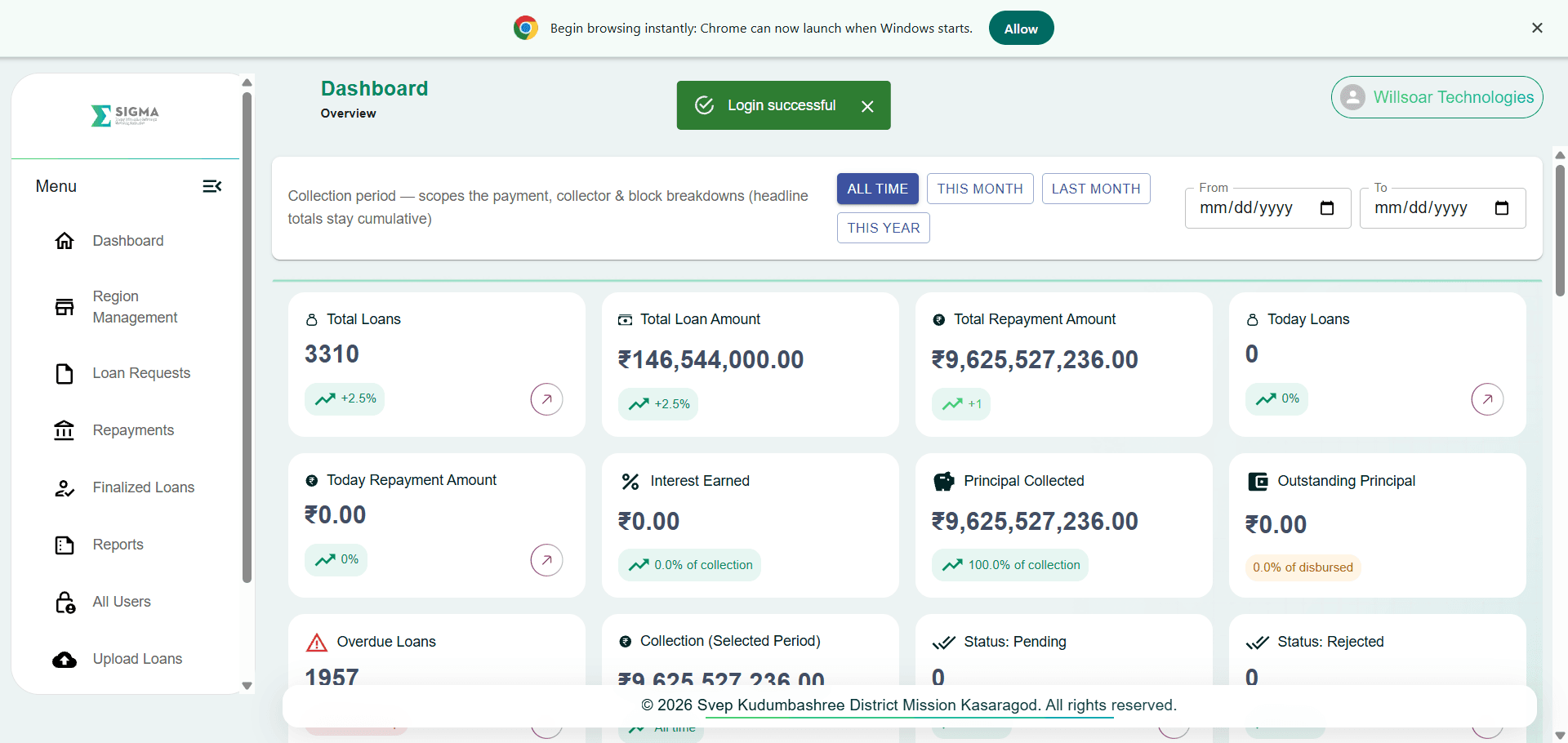Click the main page scrollbar thumb

tap(1560, 230)
